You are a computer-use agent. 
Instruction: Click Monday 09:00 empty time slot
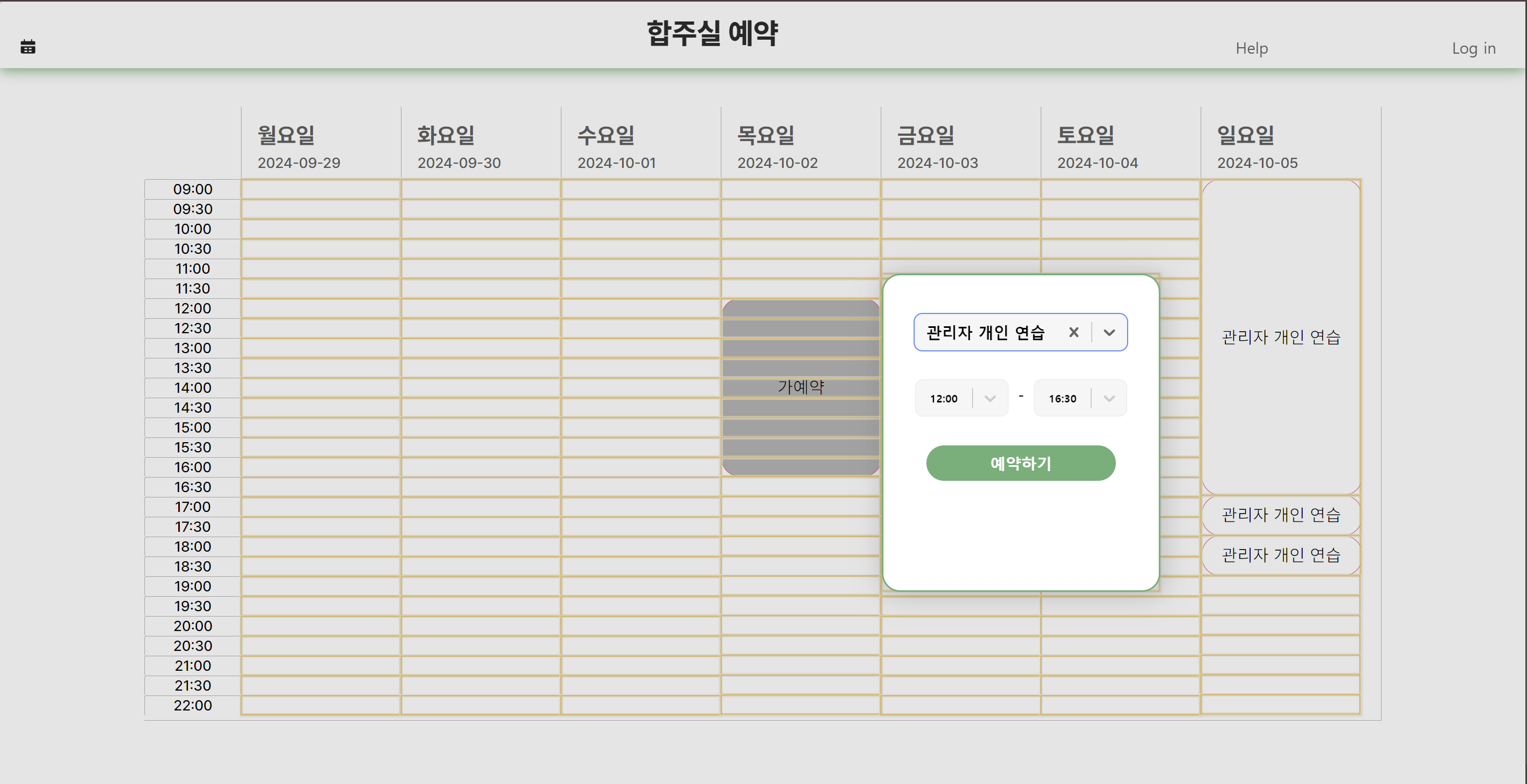(320, 189)
